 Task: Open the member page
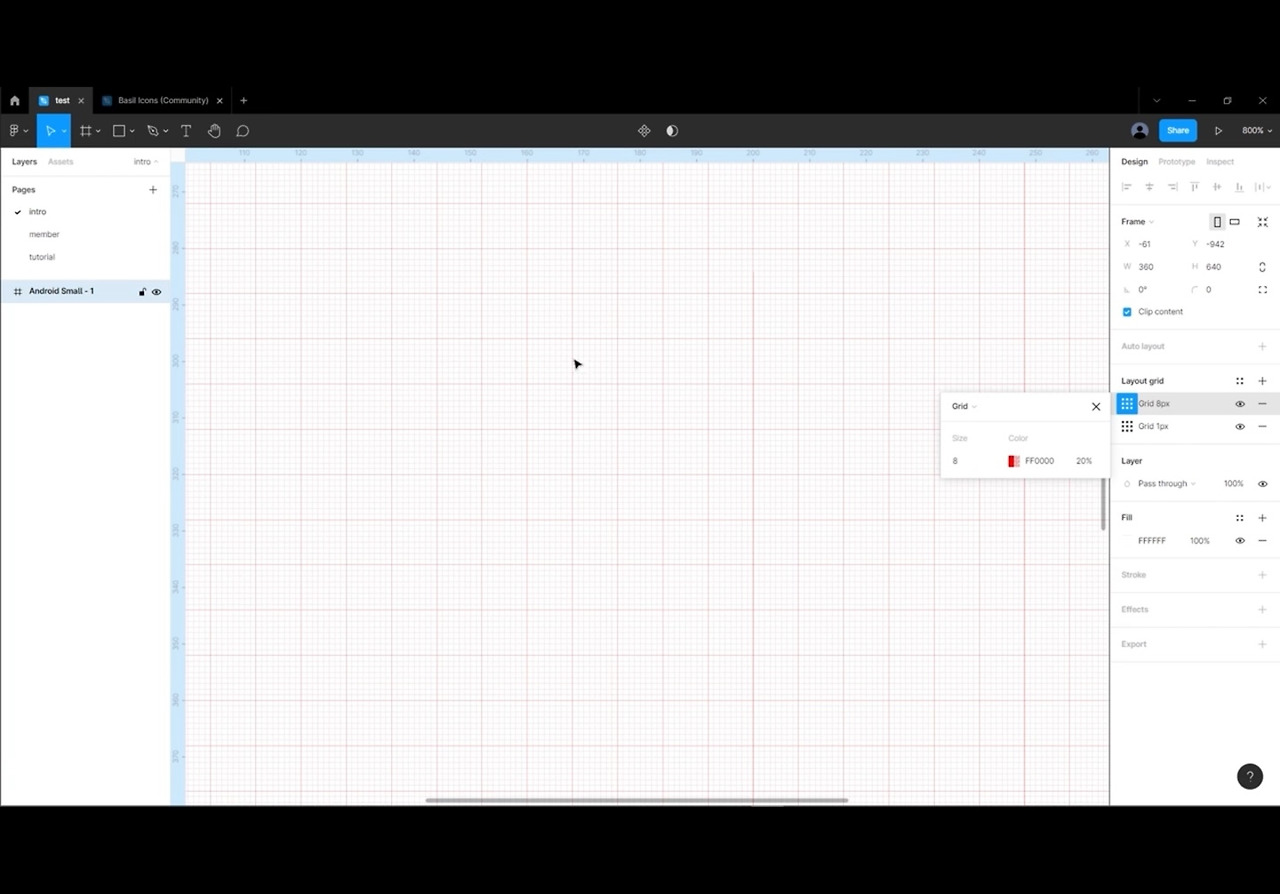pyautogui.click(x=44, y=234)
